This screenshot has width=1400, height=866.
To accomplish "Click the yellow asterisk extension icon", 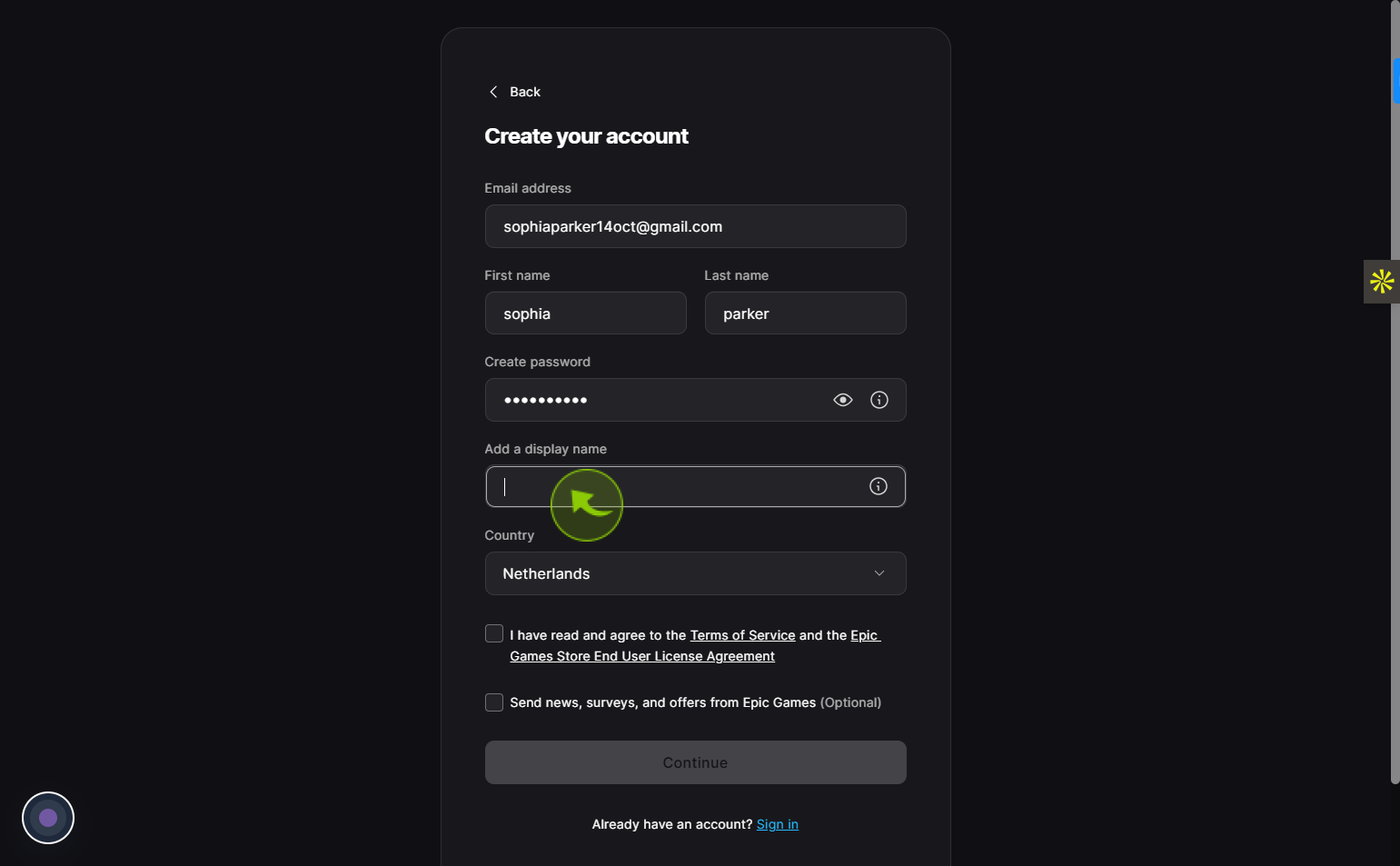I will [x=1382, y=282].
